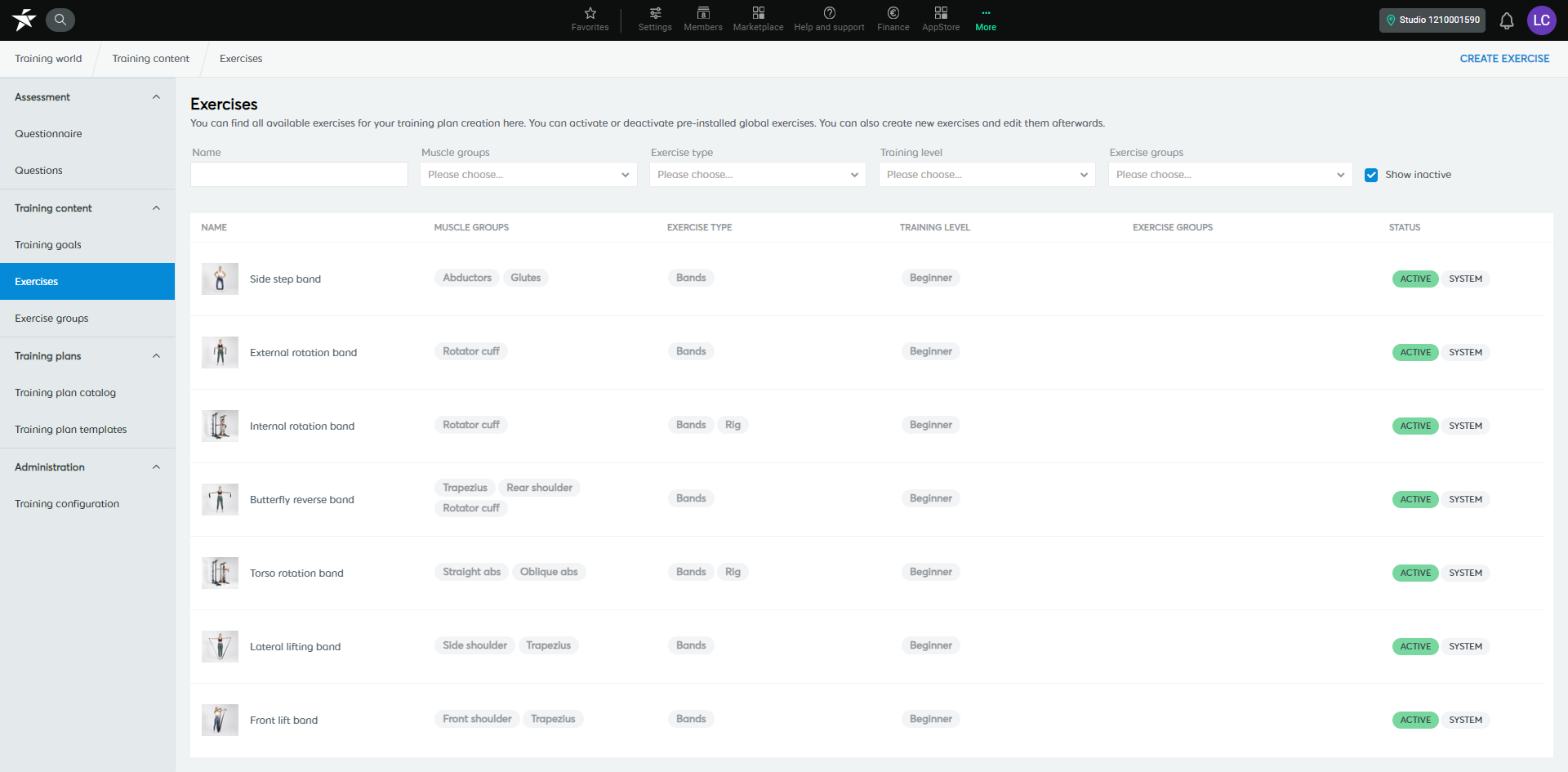Open Exercise groups filter dropdown
The height and width of the screenshot is (772, 1568).
pyautogui.click(x=1230, y=175)
